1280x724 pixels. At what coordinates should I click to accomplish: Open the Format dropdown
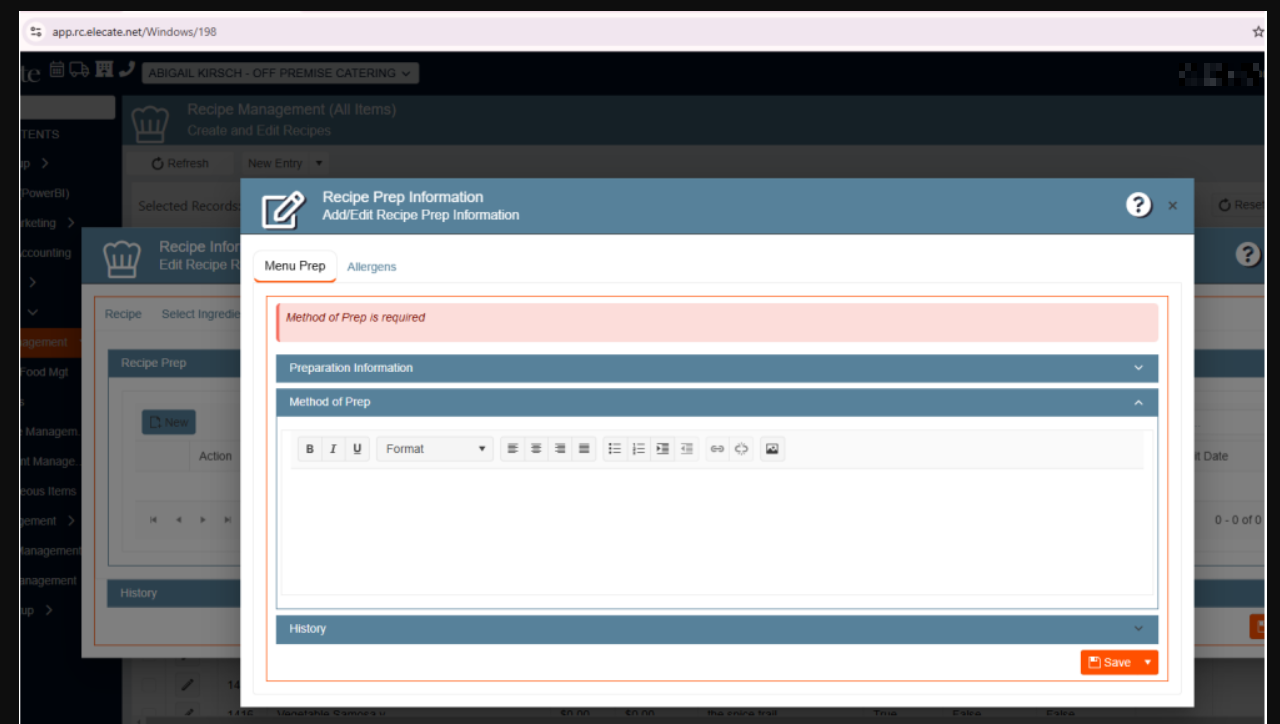pos(435,449)
